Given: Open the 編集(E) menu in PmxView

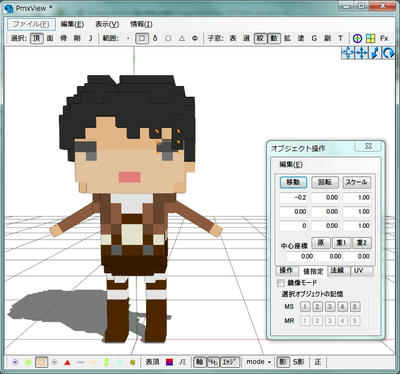Looking at the screenshot, I should (x=72, y=24).
